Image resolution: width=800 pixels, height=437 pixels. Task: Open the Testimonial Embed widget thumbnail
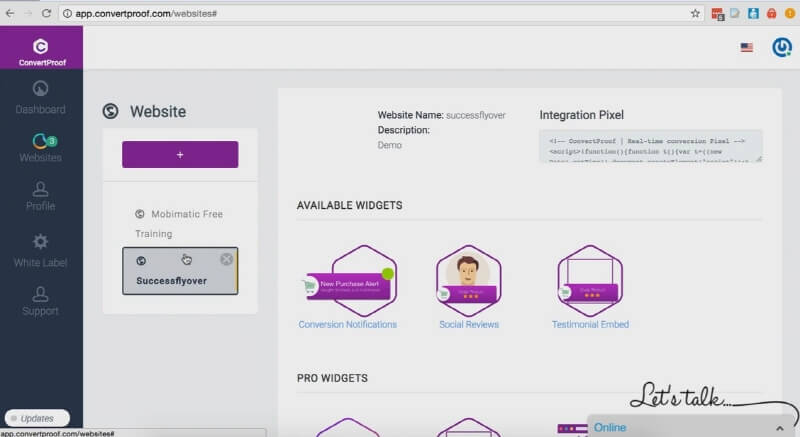(x=590, y=281)
